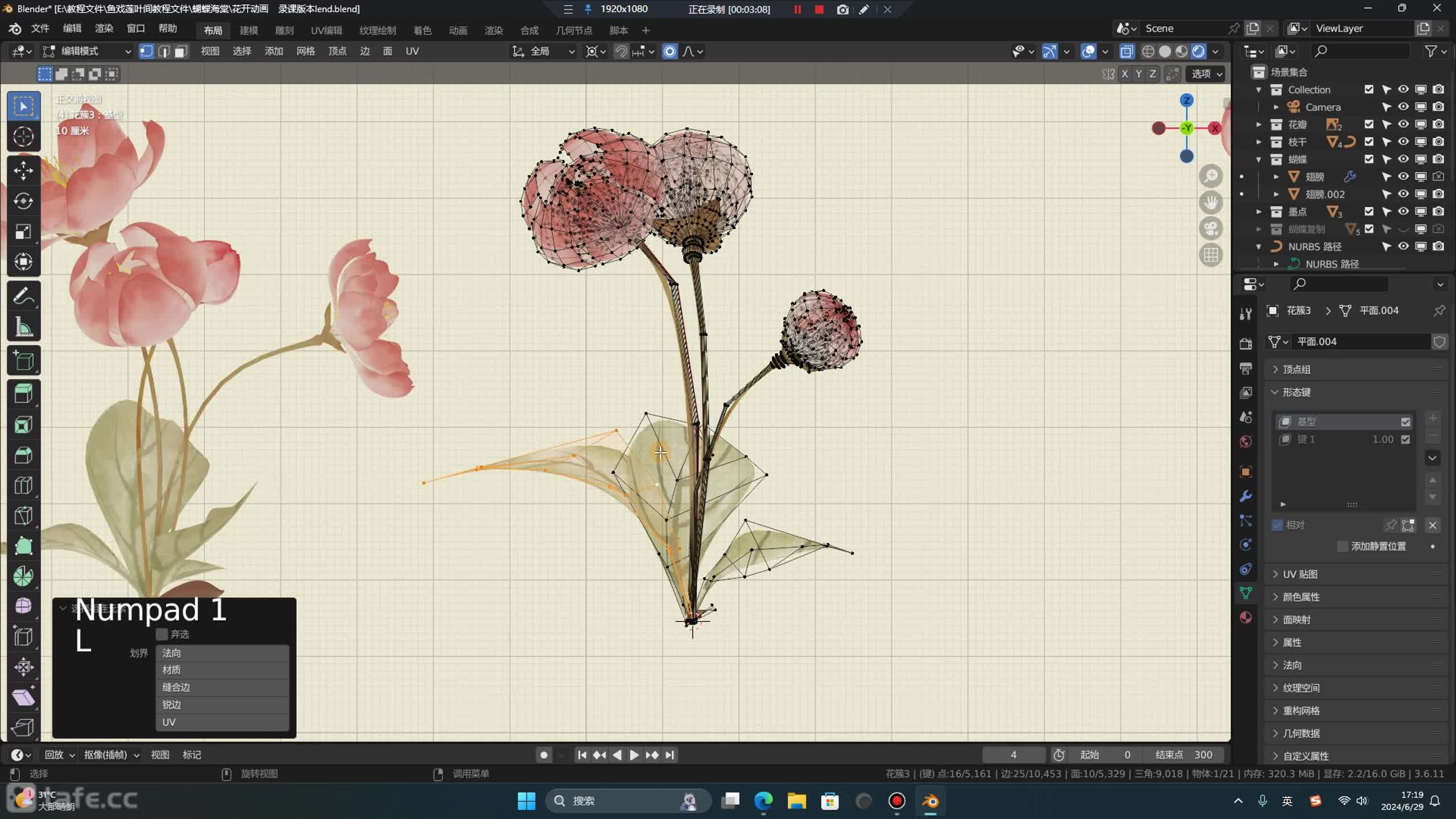This screenshot has width=1456, height=819.
Task: Hide the 翅膀.002 object in viewport
Action: (x=1404, y=194)
